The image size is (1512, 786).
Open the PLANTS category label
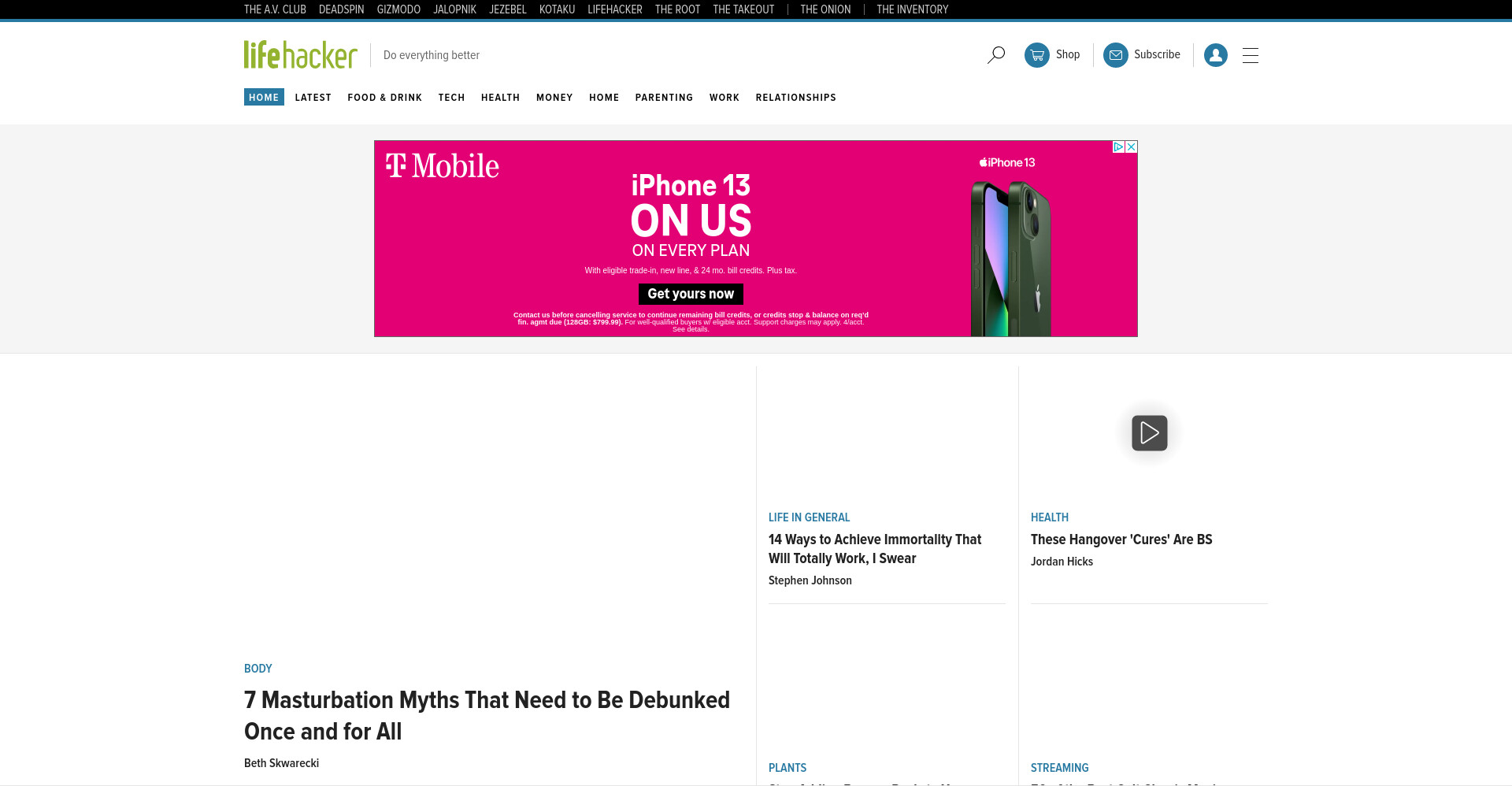tap(787, 768)
